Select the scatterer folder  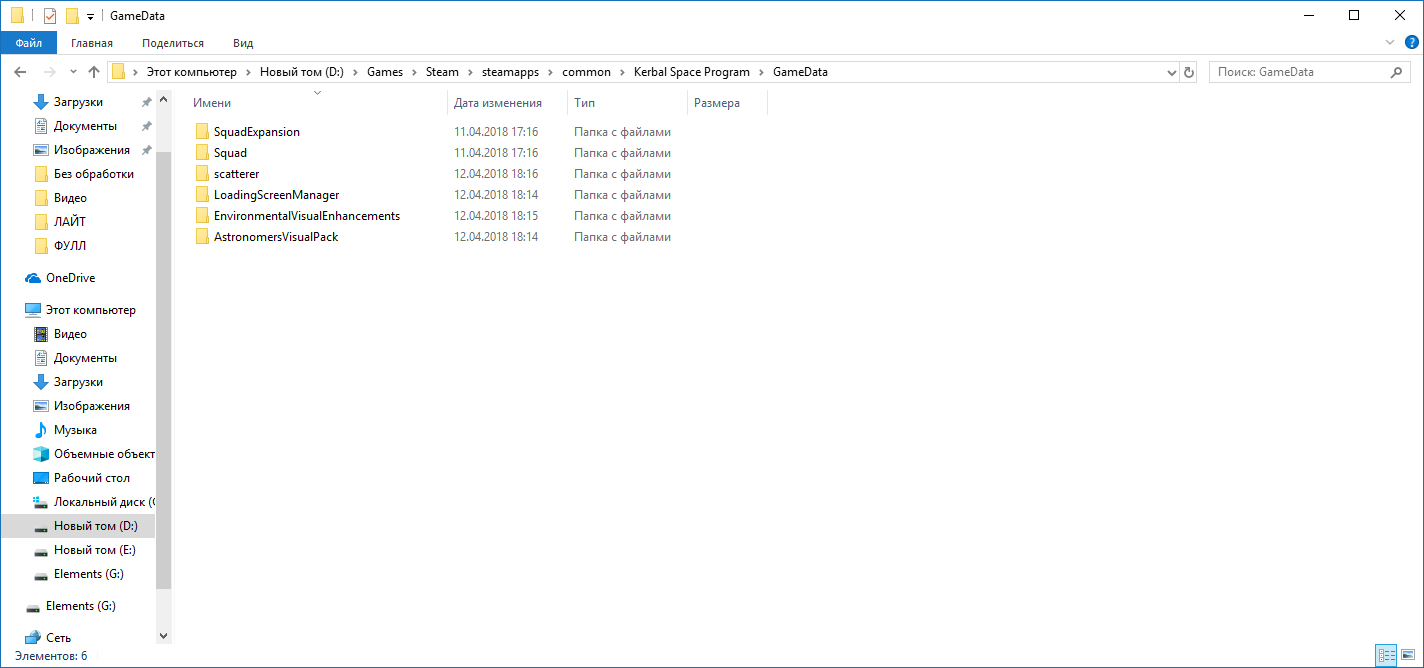(x=236, y=174)
